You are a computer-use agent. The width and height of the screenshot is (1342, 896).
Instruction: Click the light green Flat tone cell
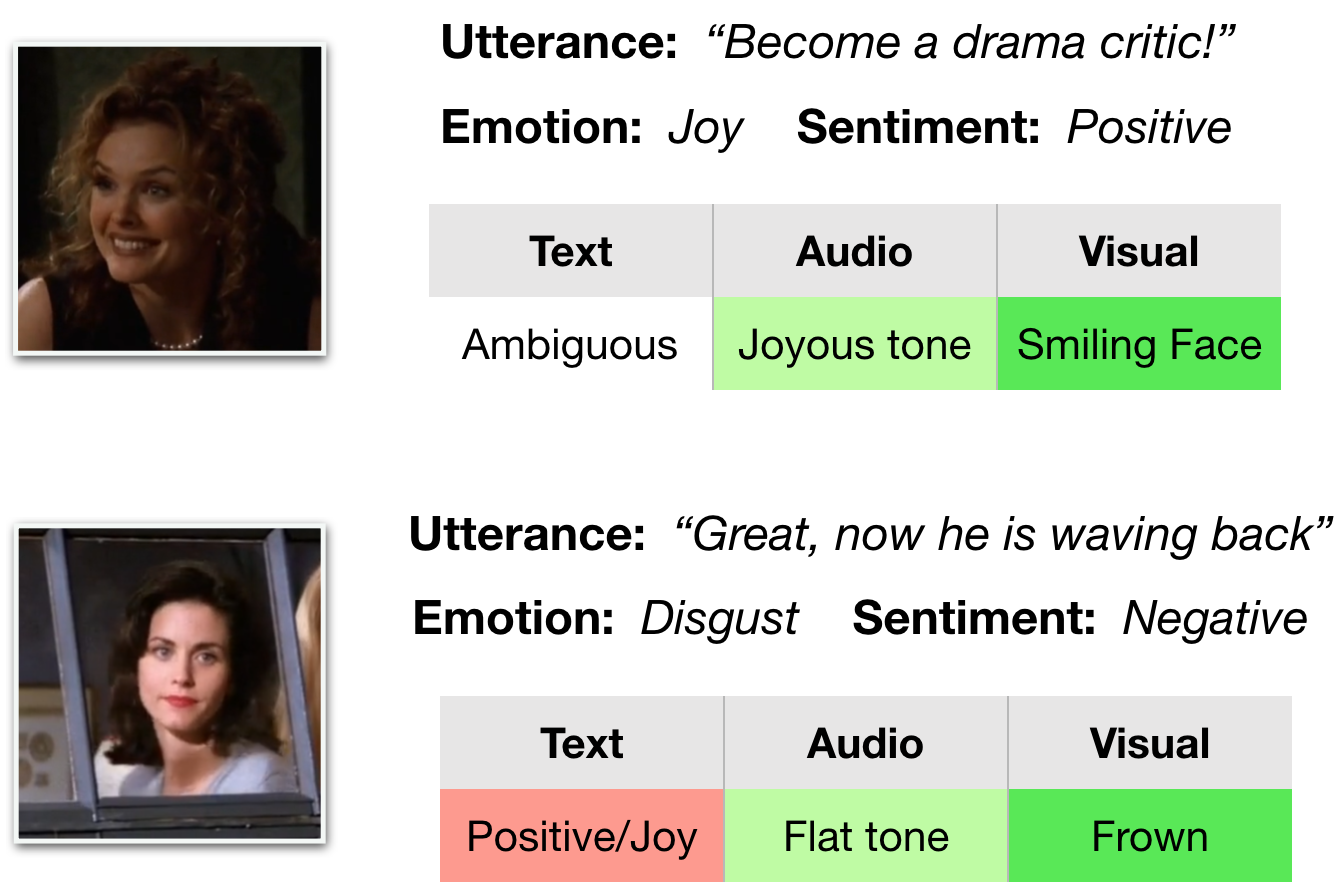(x=866, y=836)
